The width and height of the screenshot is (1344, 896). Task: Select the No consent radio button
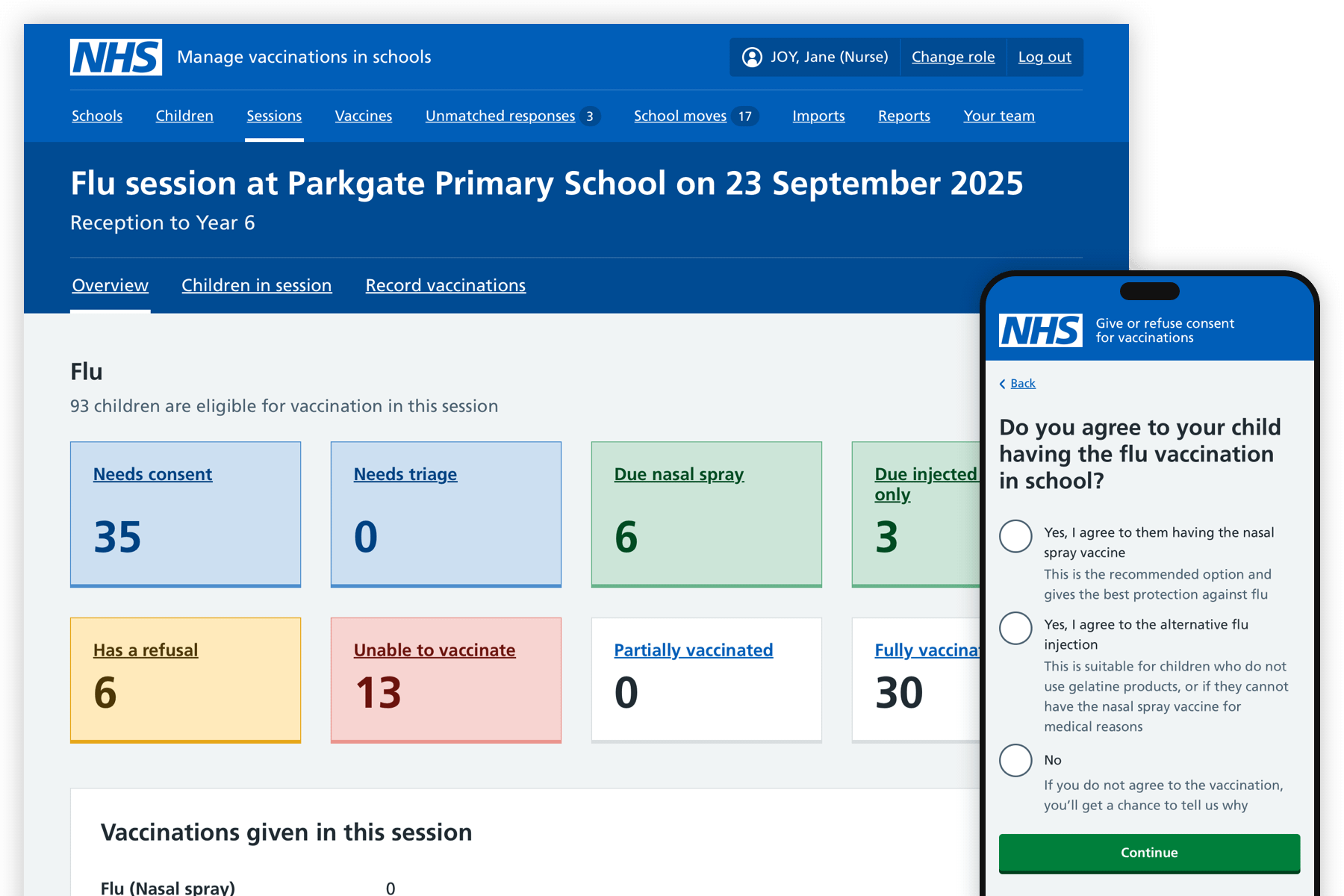click(1015, 760)
